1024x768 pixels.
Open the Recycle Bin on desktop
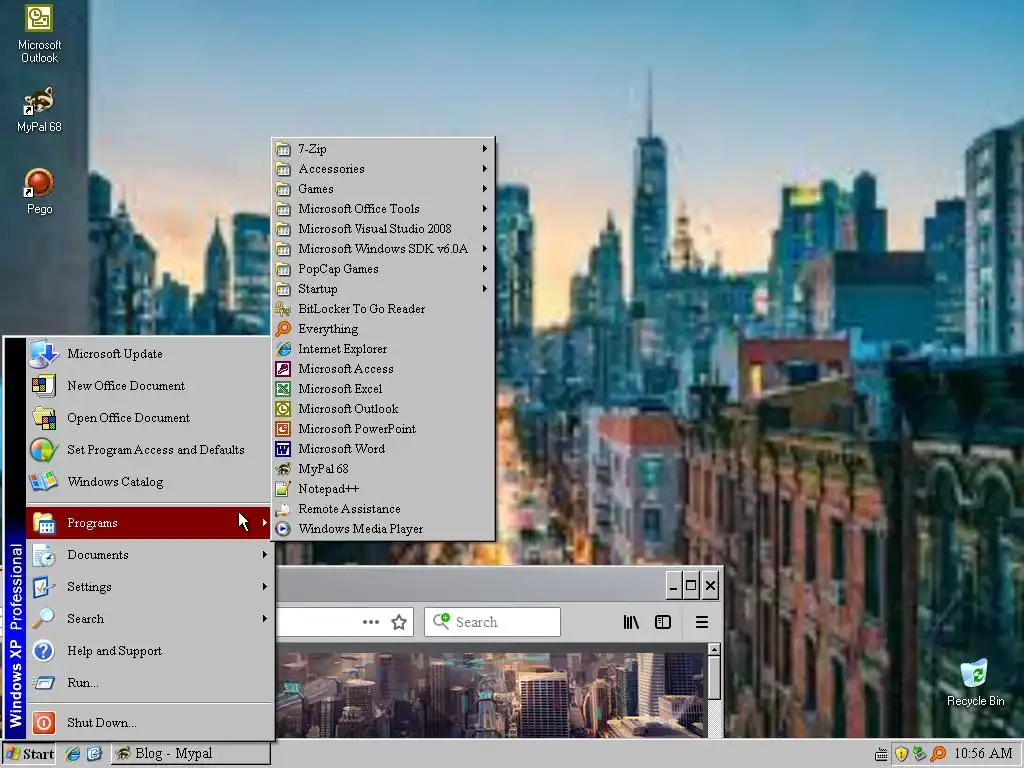pyautogui.click(x=975, y=682)
